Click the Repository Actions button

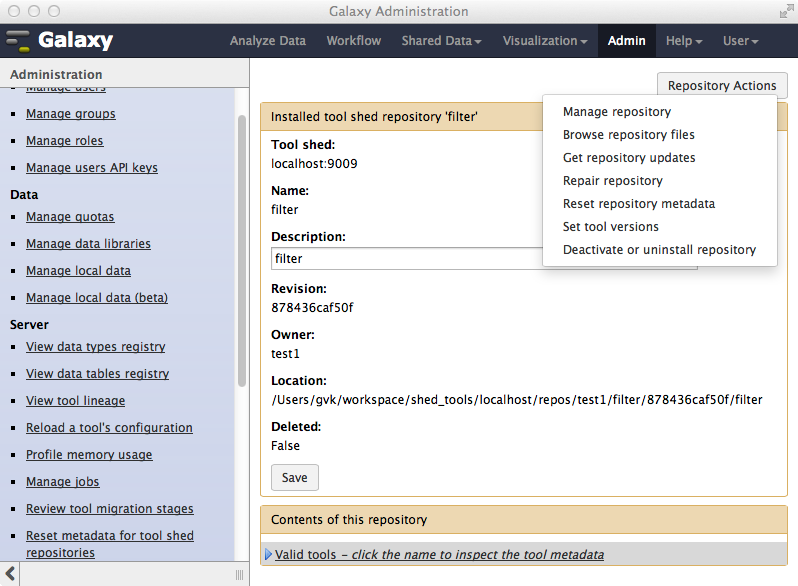coord(722,86)
